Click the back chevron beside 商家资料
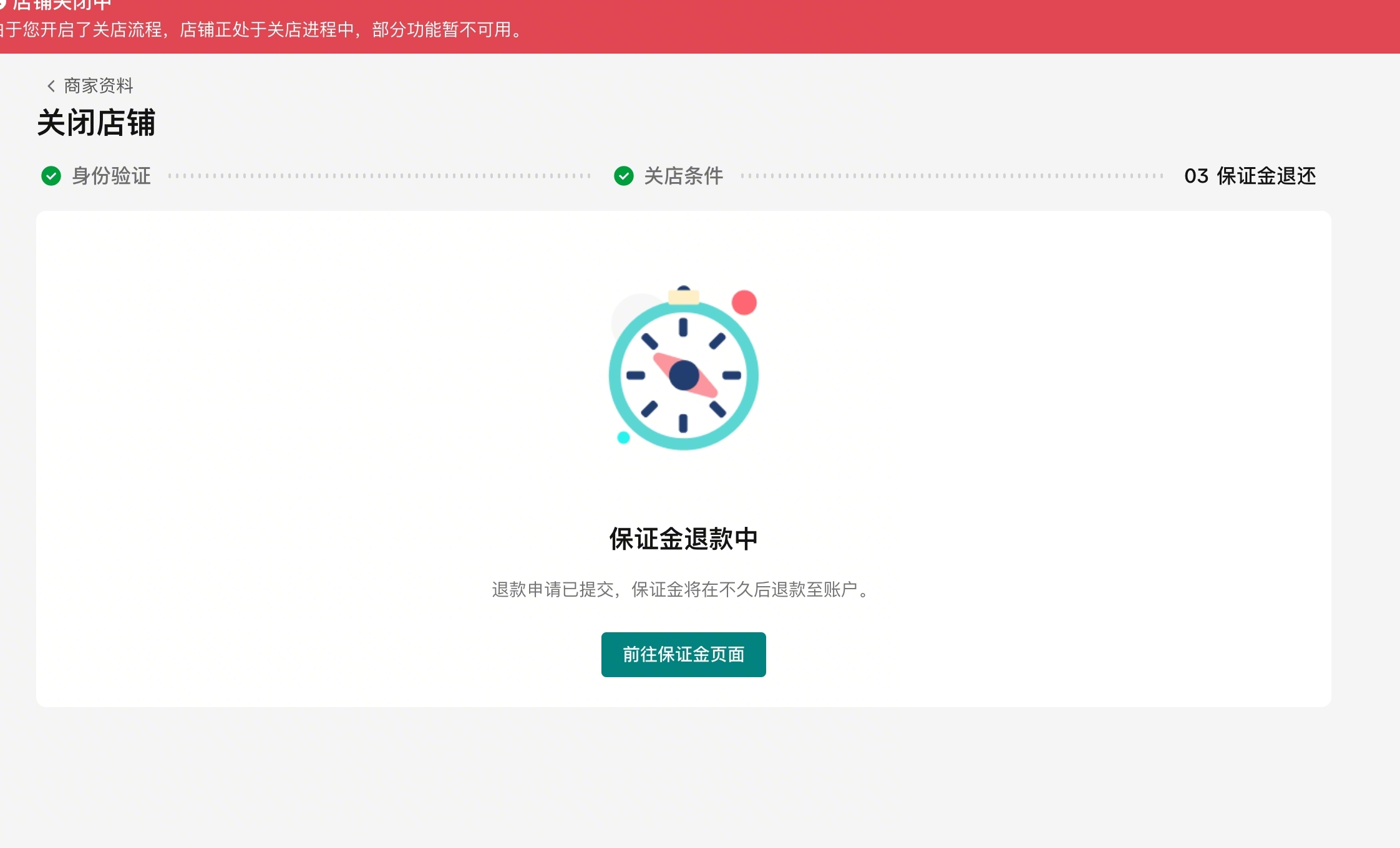 pyautogui.click(x=51, y=85)
